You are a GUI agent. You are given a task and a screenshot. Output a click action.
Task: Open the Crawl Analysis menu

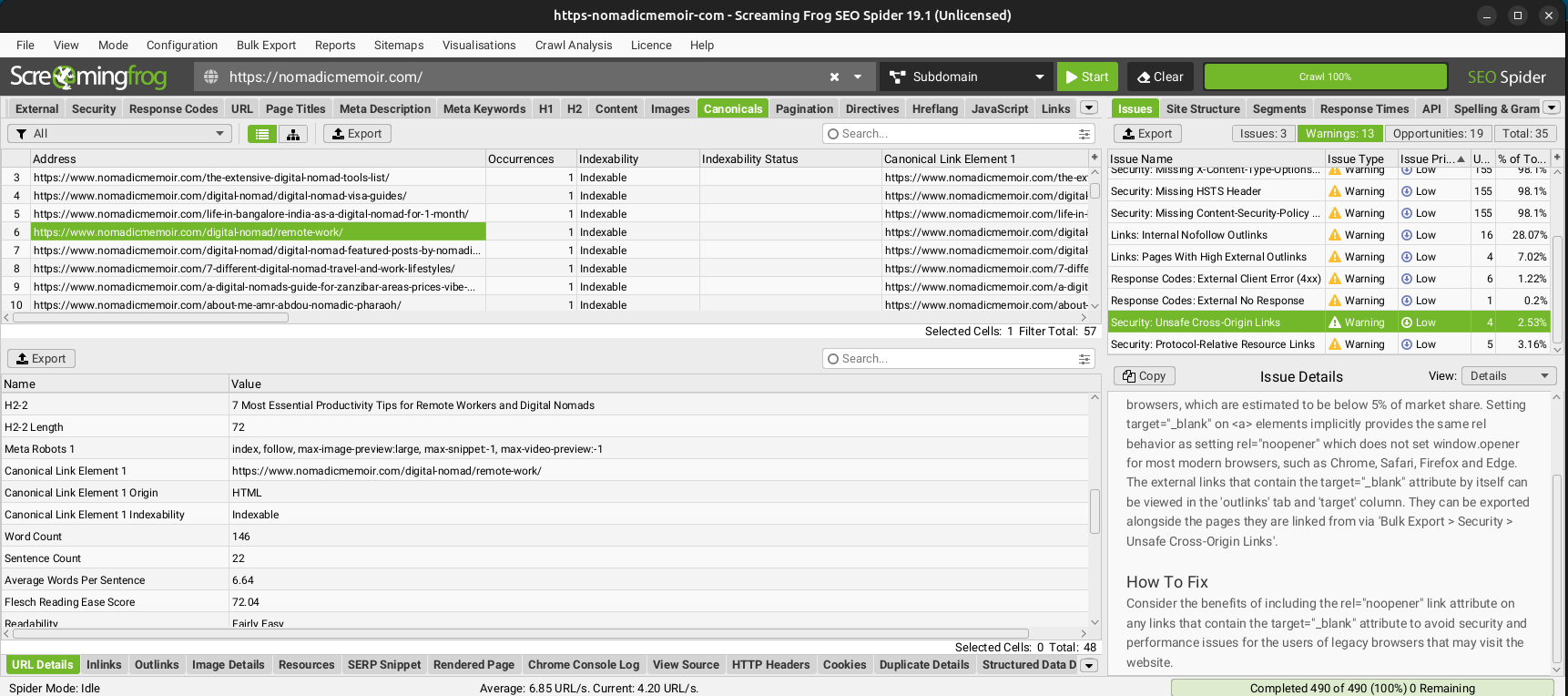point(574,45)
